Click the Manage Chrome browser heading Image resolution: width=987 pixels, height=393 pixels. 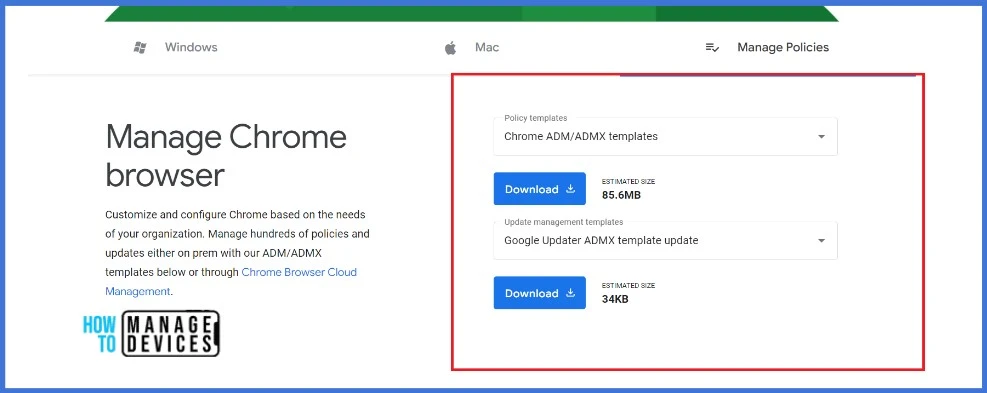[x=226, y=156]
